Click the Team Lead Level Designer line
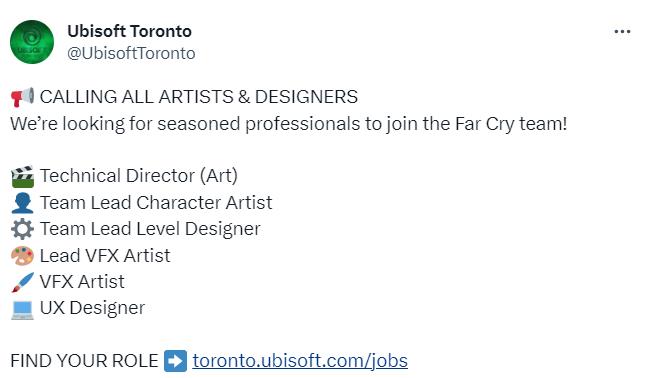650x378 pixels. (150, 229)
